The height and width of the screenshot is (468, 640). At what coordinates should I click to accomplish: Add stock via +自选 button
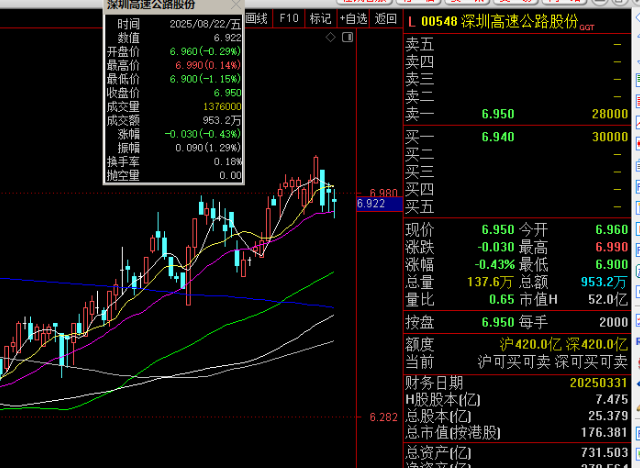click(x=353, y=18)
